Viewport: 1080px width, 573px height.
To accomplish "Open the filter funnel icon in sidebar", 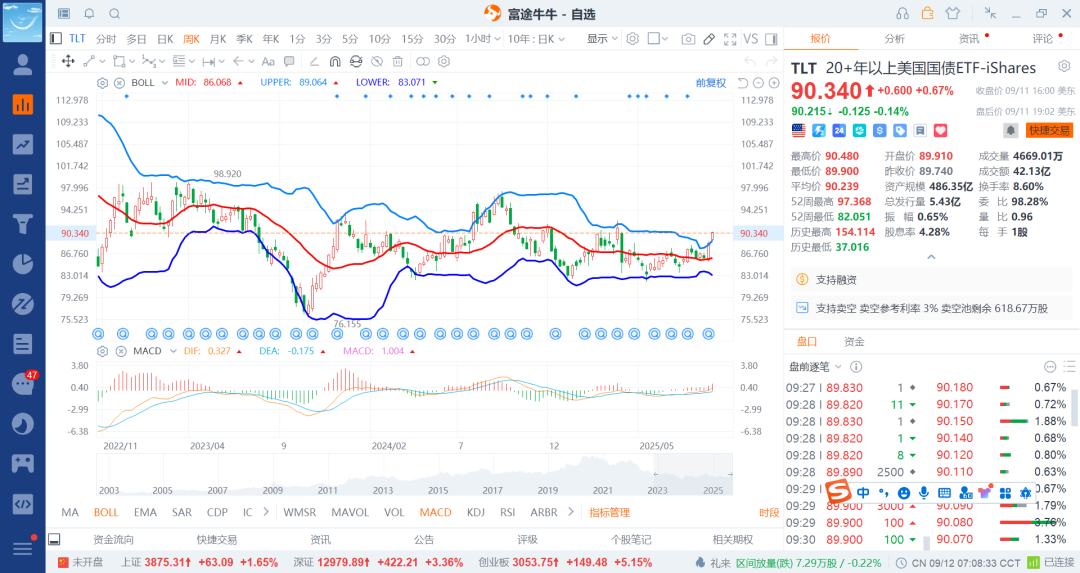I will [x=23, y=224].
